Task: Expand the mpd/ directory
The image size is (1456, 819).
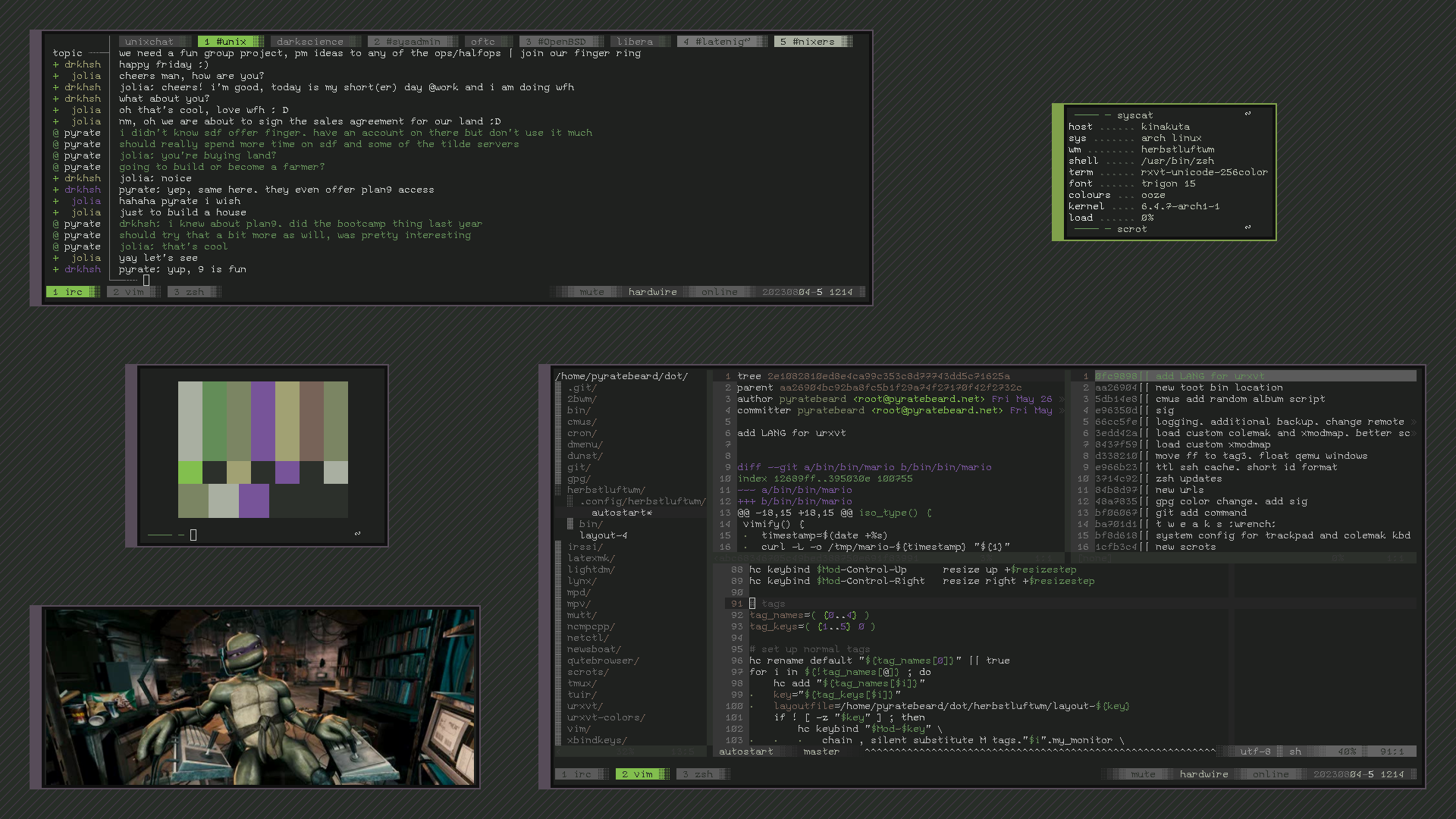Action: coord(579,592)
